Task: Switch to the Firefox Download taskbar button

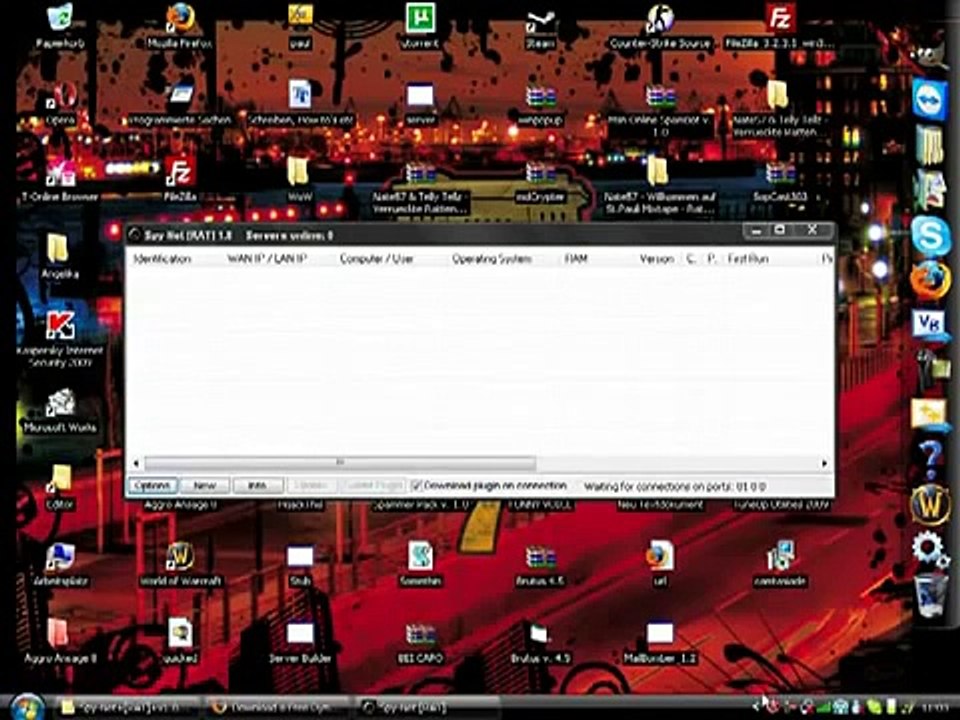Action: [277, 707]
